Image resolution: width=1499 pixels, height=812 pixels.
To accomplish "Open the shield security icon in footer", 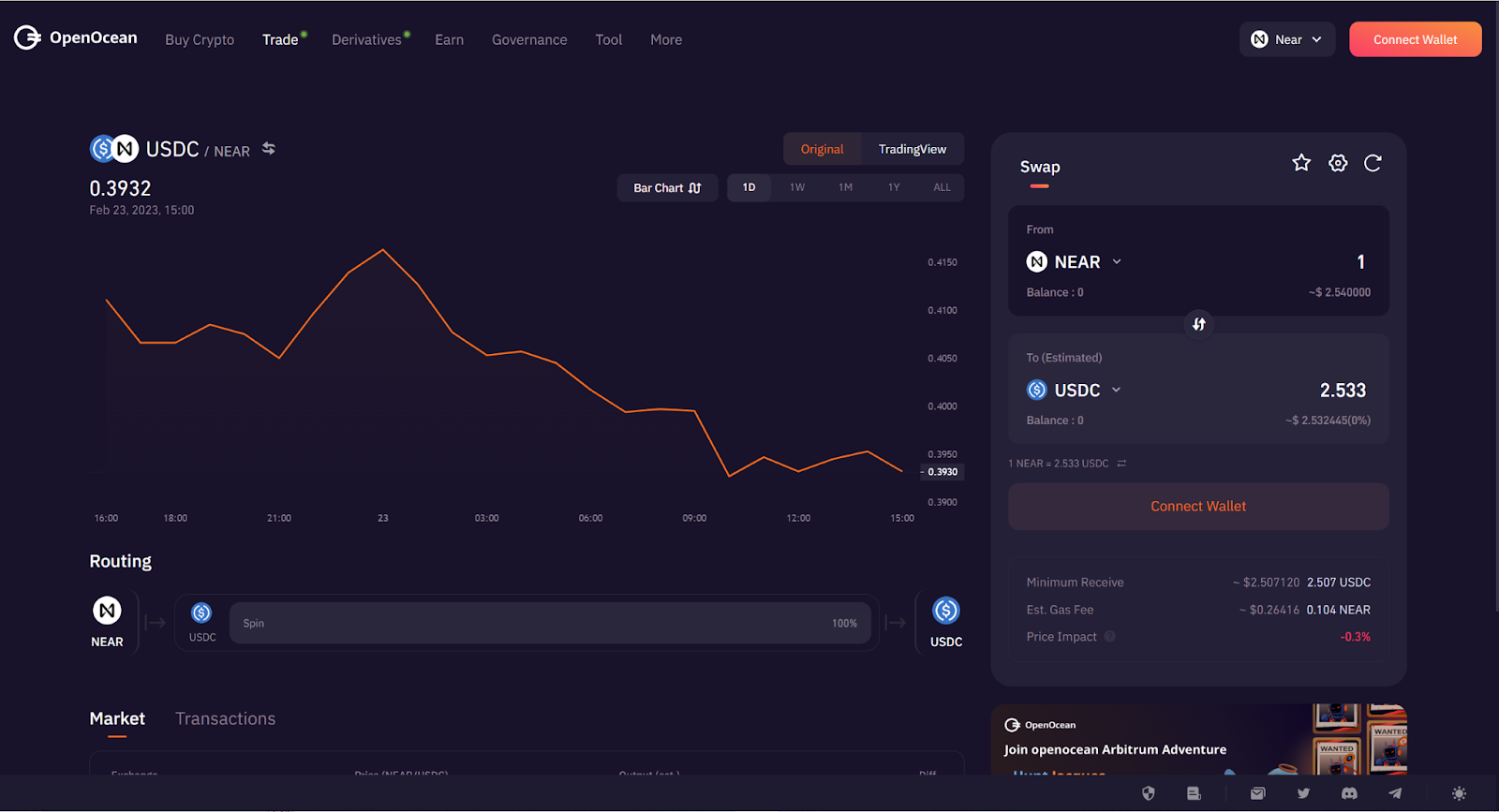I will [x=1149, y=793].
